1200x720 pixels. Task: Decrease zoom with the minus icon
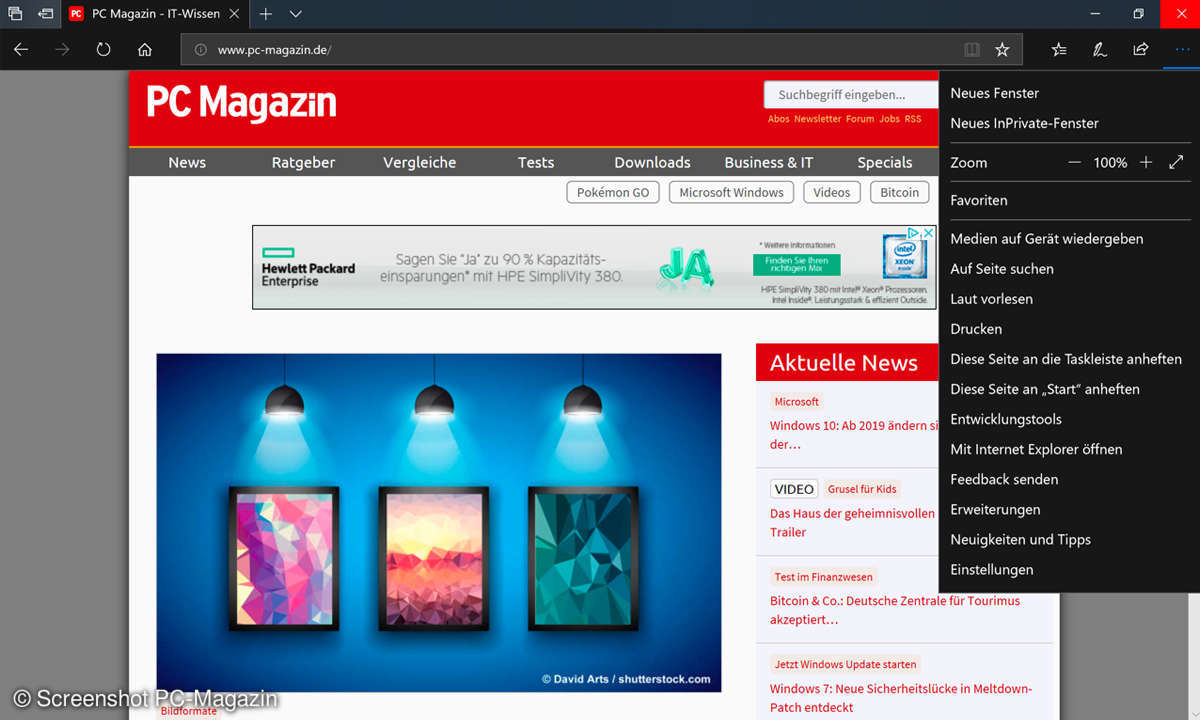(x=1075, y=162)
